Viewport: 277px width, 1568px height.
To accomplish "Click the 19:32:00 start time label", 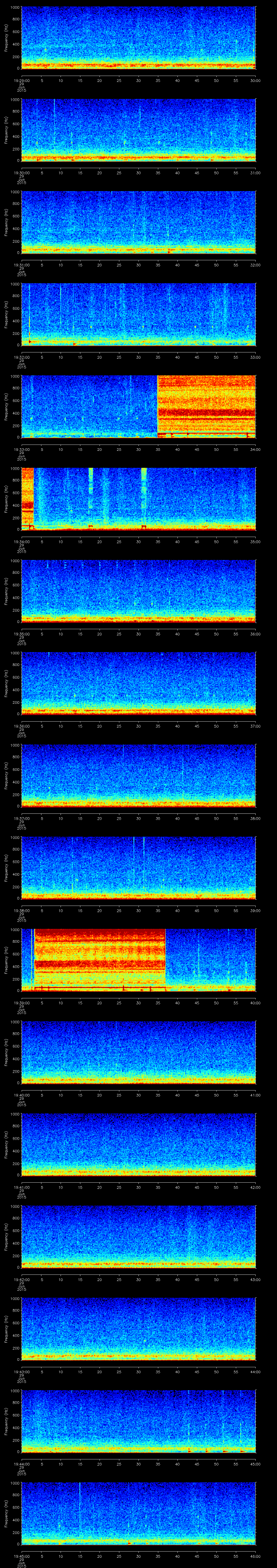I will tap(21, 357).
